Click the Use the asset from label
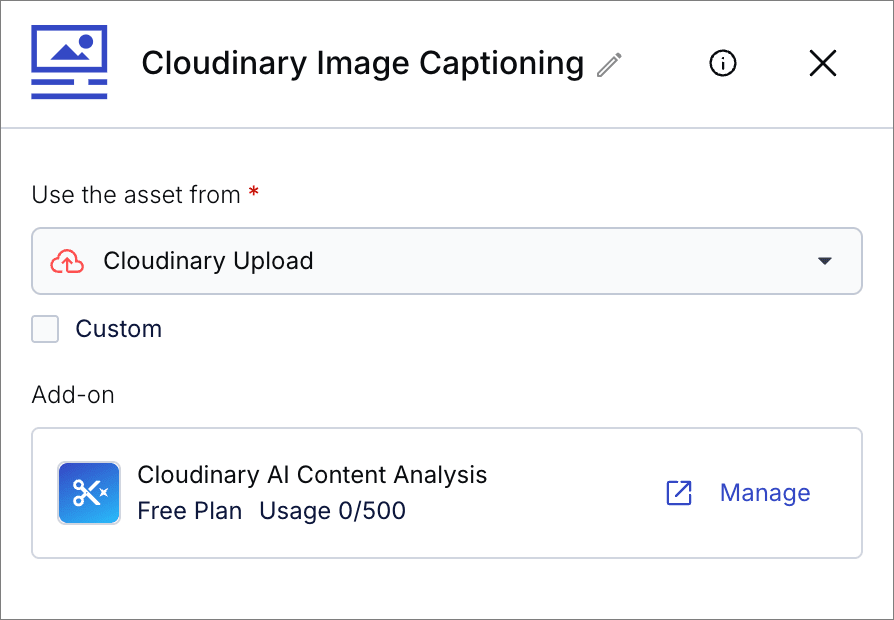The image size is (894, 620). coord(136,195)
